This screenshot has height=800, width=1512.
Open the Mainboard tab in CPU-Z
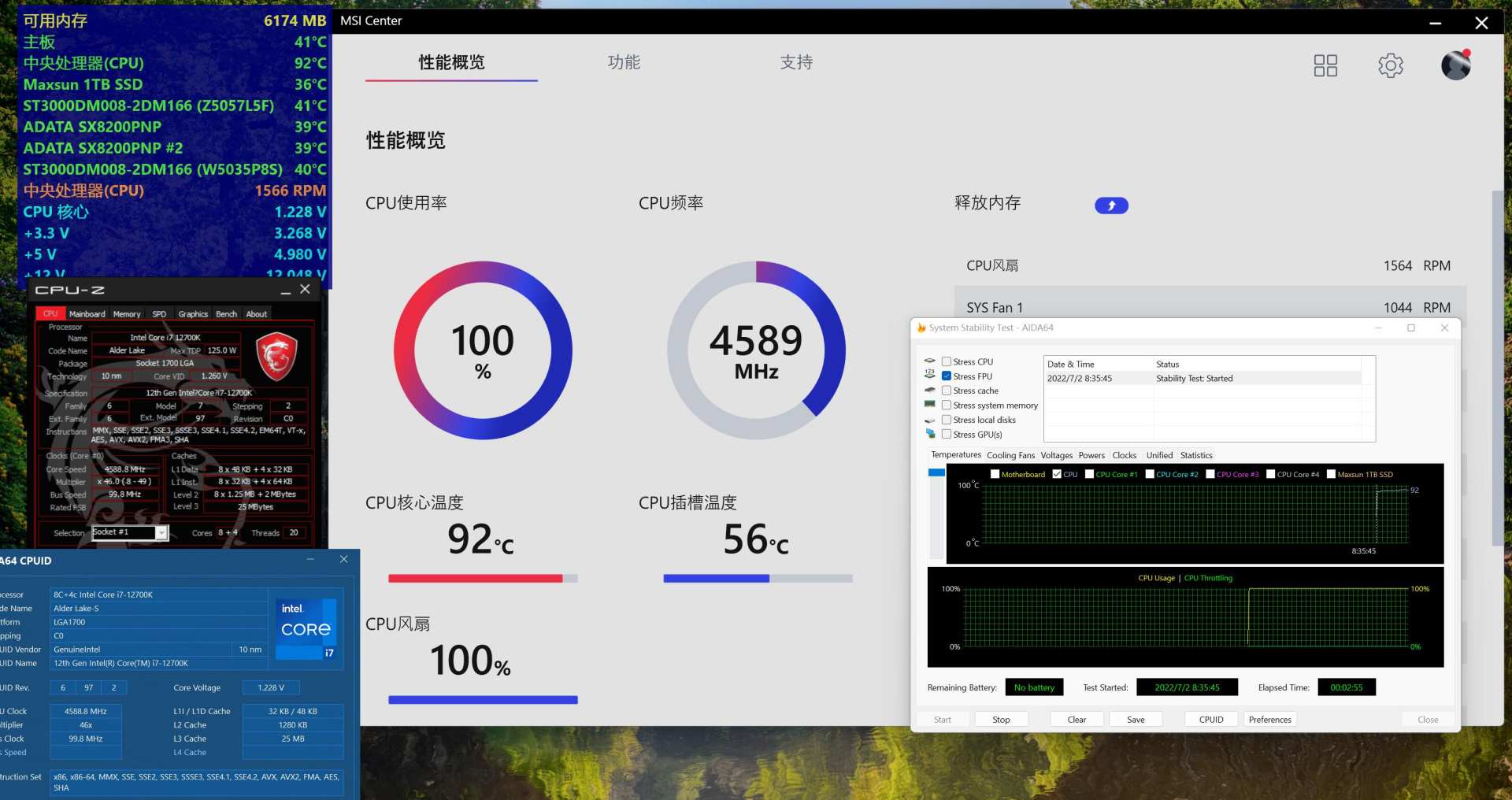(x=87, y=314)
